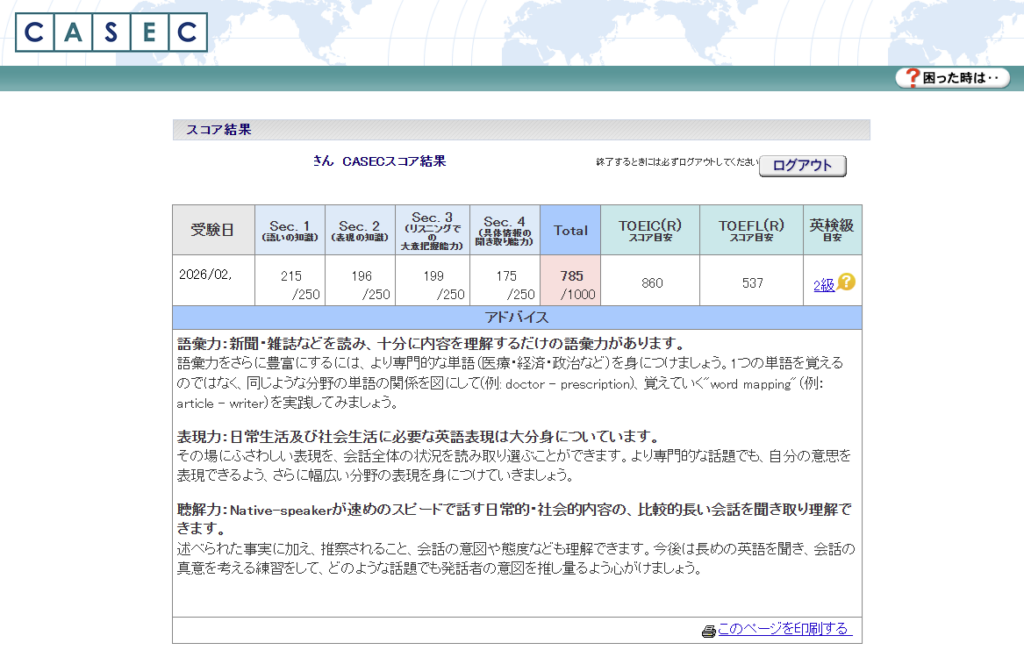Click the スコア結果 title bar
The height and width of the screenshot is (650, 1024).
521,130
